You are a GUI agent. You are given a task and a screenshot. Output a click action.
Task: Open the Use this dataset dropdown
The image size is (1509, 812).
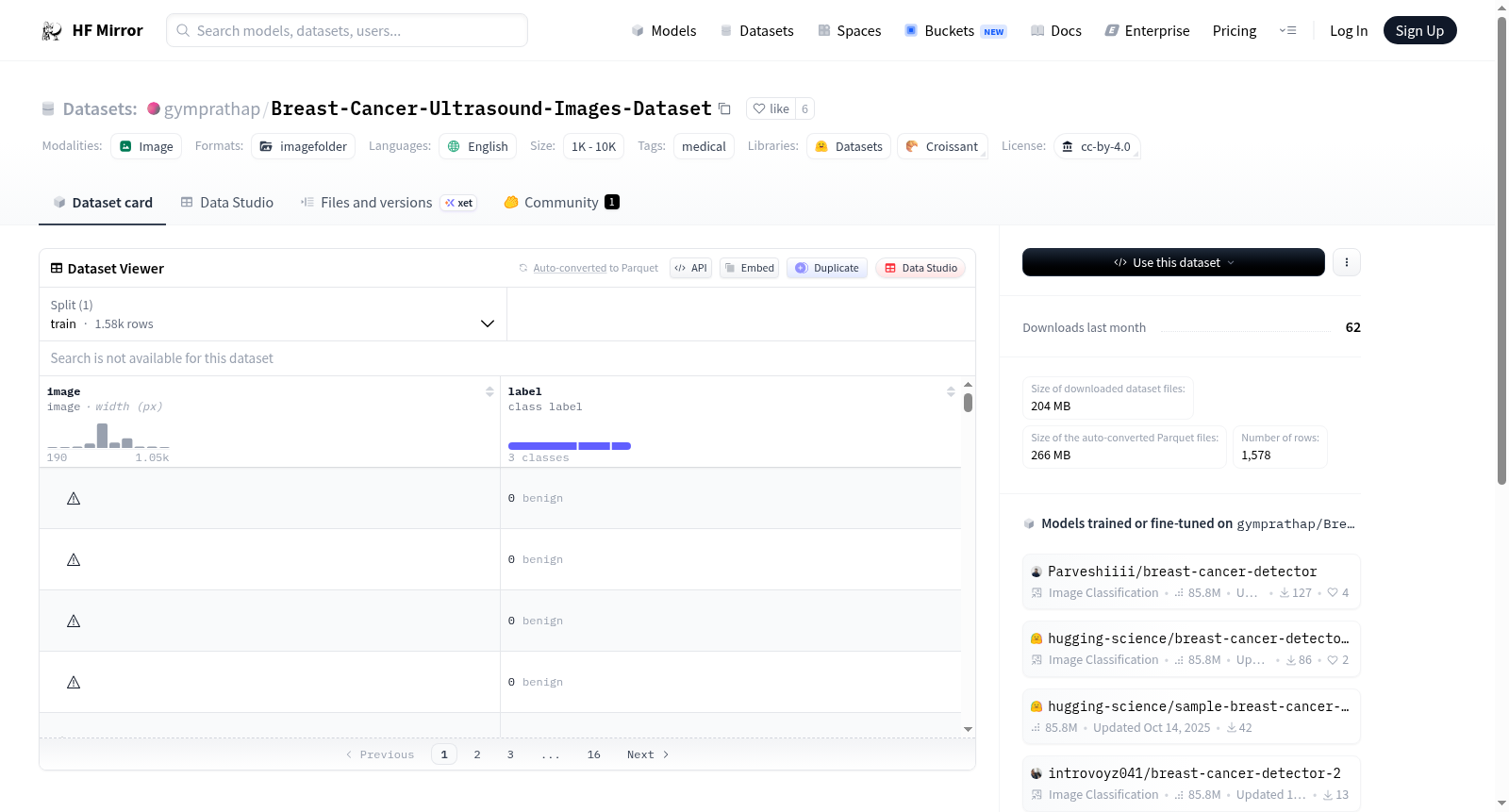pos(1173,262)
